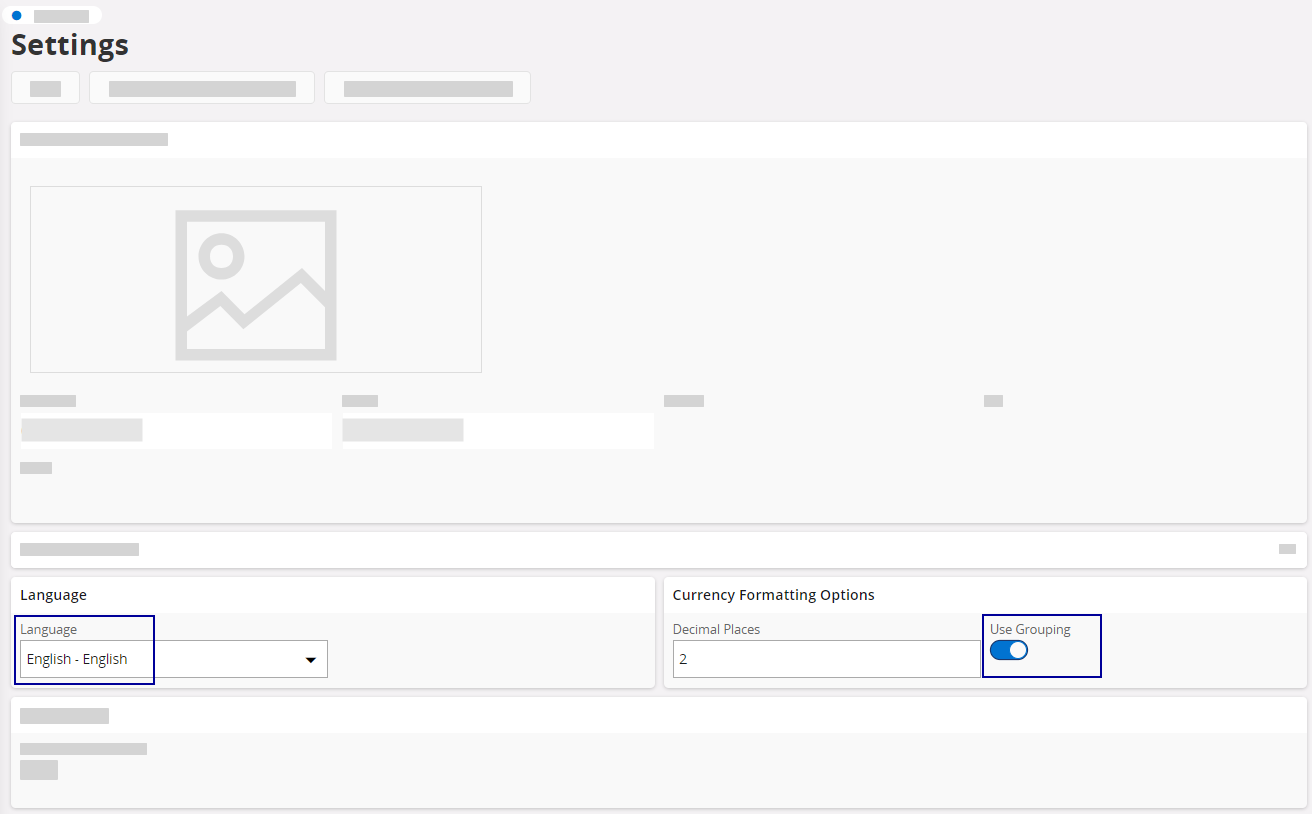Image resolution: width=1312 pixels, height=814 pixels.
Task: Click the Use Grouping label
Action: 1030,629
